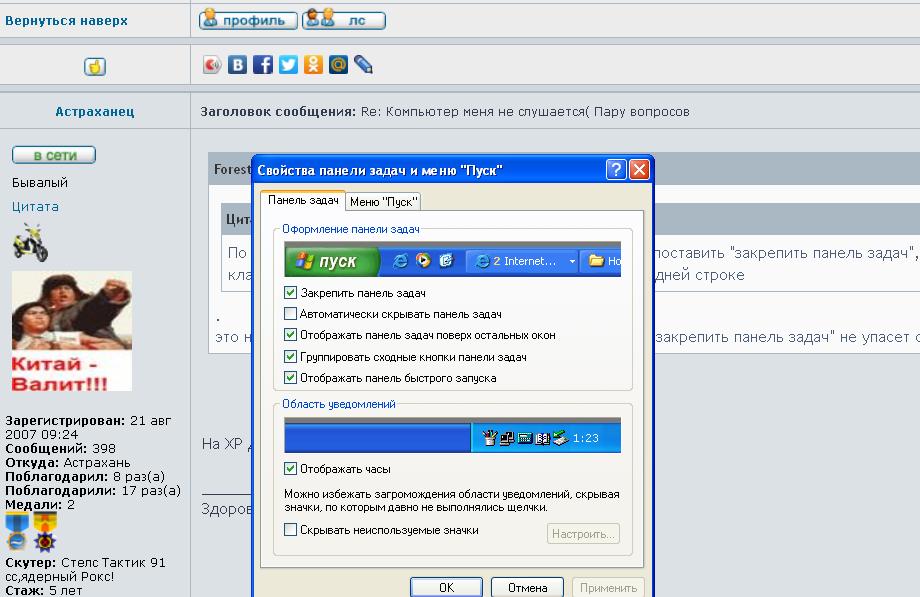The width and height of the screenshot is (920, 597).
Task: Share post via Facebook icon
Action: tap(263, 65)
